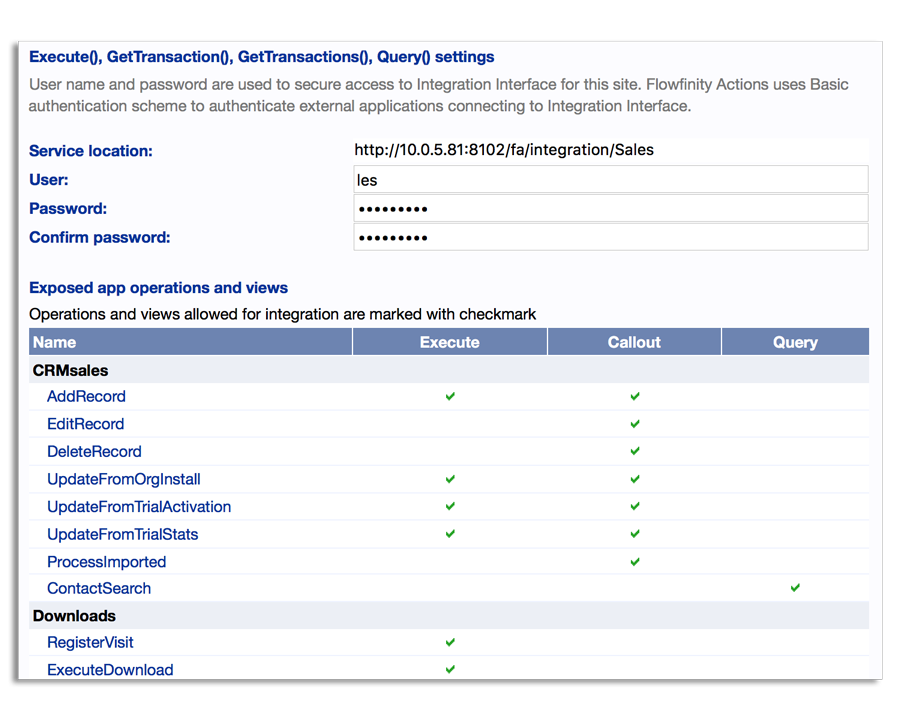Open the AddRecord operation link
Viewport: 900px width, 720px height.
(86, 397)
